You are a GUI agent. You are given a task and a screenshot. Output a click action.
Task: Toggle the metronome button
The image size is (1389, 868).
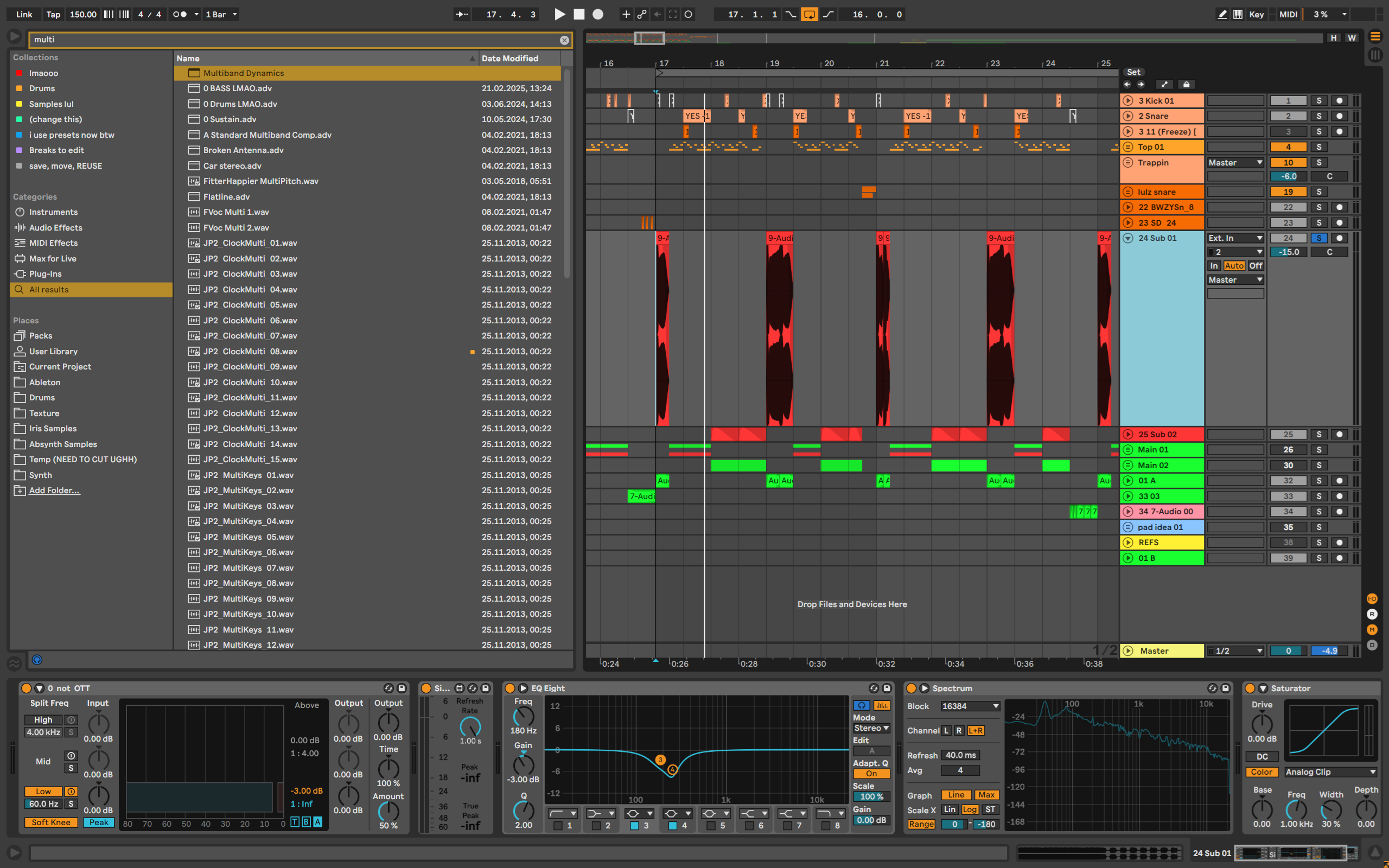(179, 14)
